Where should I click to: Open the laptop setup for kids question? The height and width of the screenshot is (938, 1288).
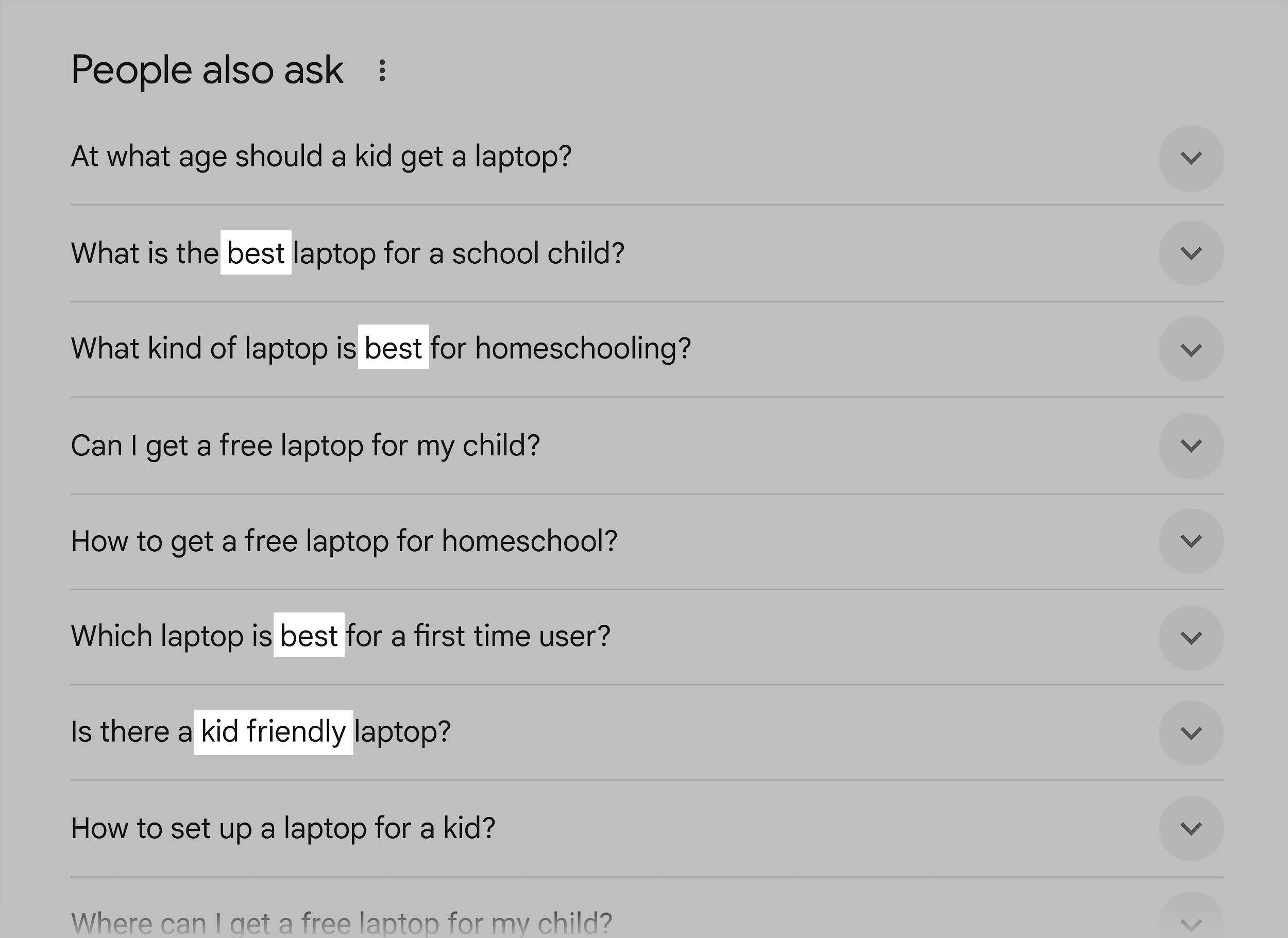click(284, 828)
